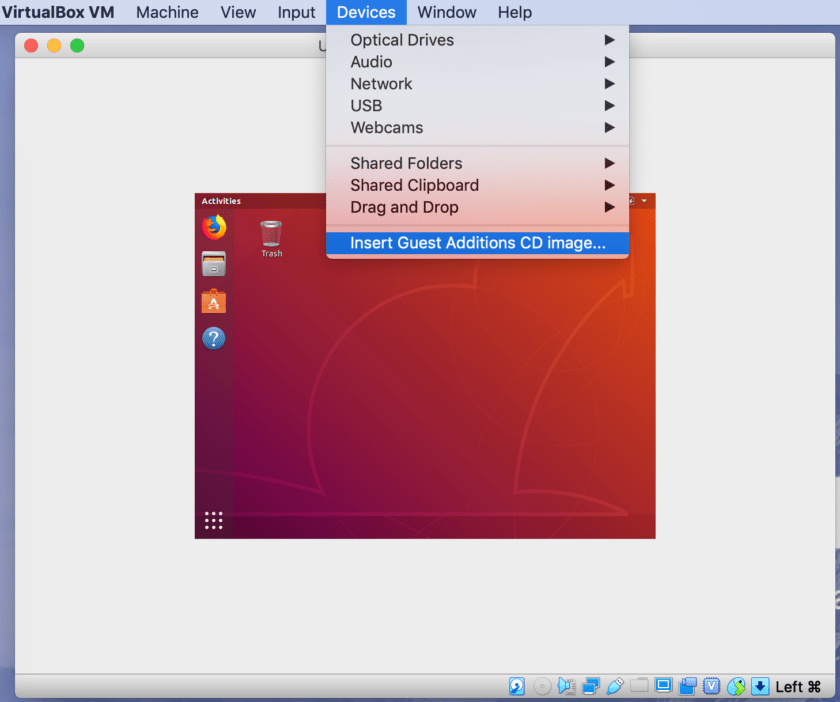Open the View menu
The image size is (840, 702).
238,12
